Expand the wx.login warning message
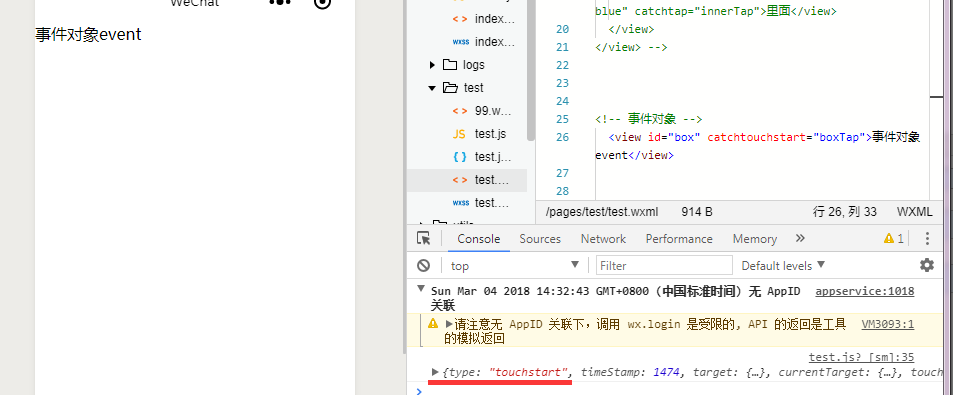The image size is (953, 395). [449, 324]
